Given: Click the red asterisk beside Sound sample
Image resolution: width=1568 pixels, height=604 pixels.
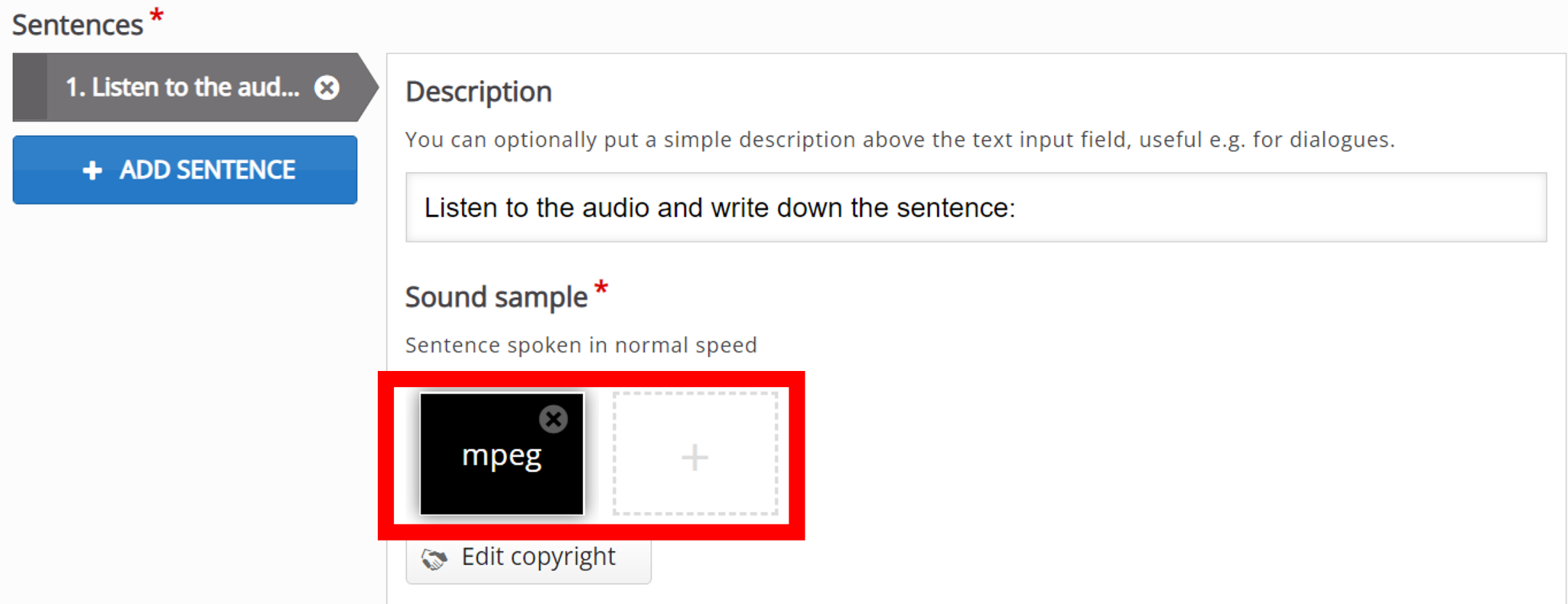Looking at the screenshot, I should pos(601,288).
